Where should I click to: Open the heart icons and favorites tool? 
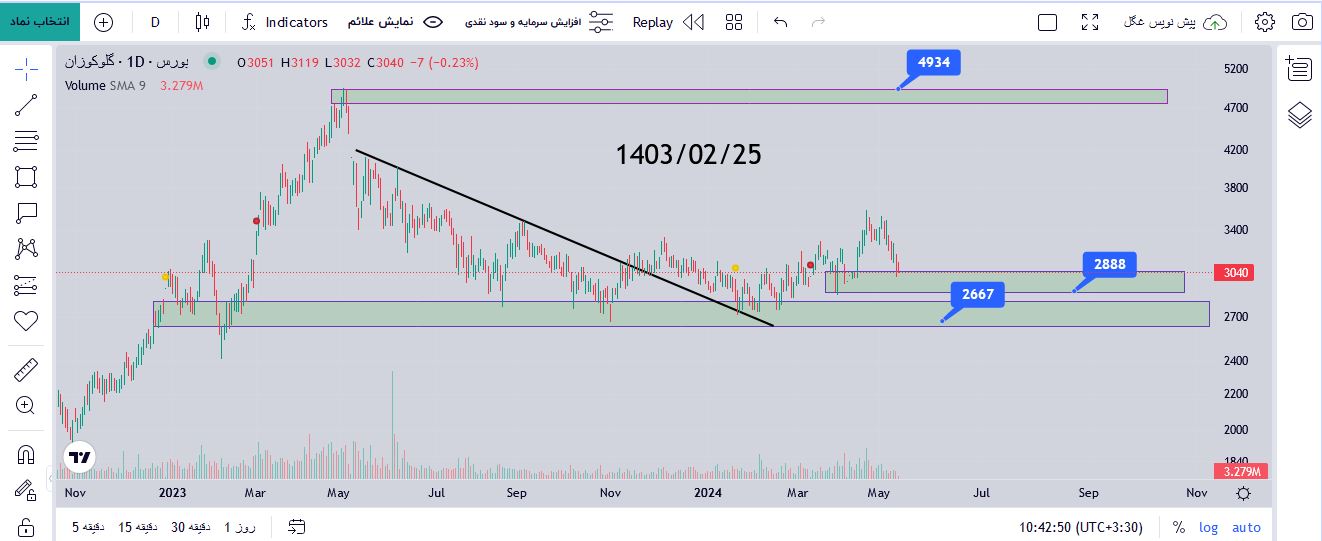[x=26, y=321]
